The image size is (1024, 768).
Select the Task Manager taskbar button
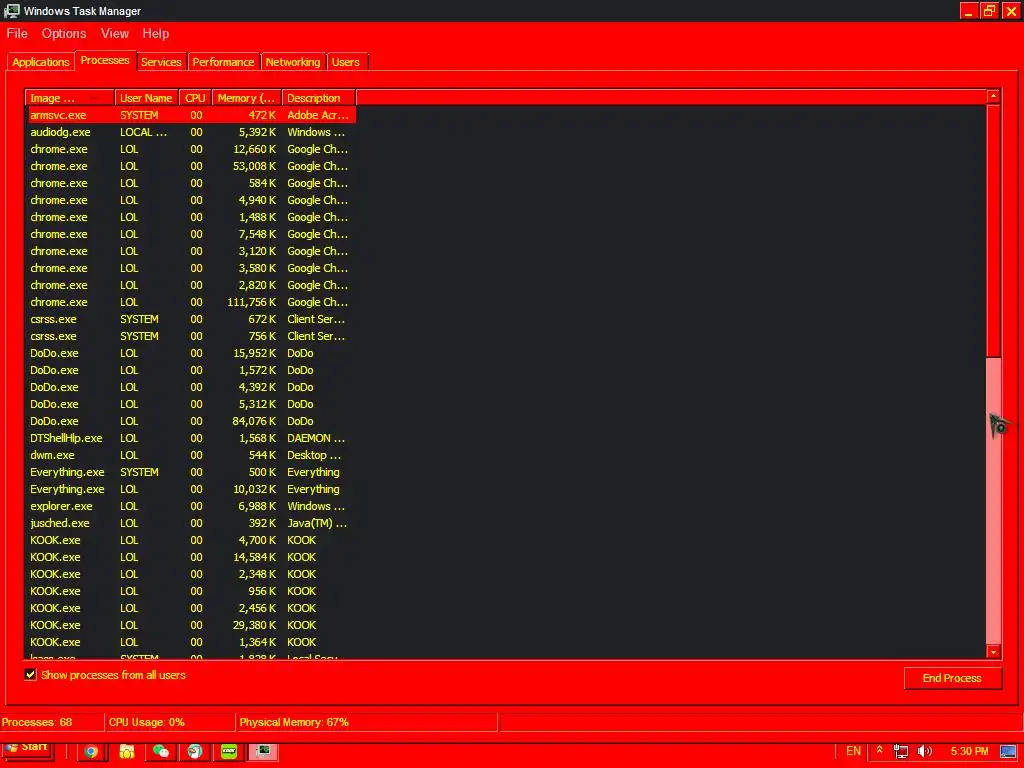[x=263, y=752]
